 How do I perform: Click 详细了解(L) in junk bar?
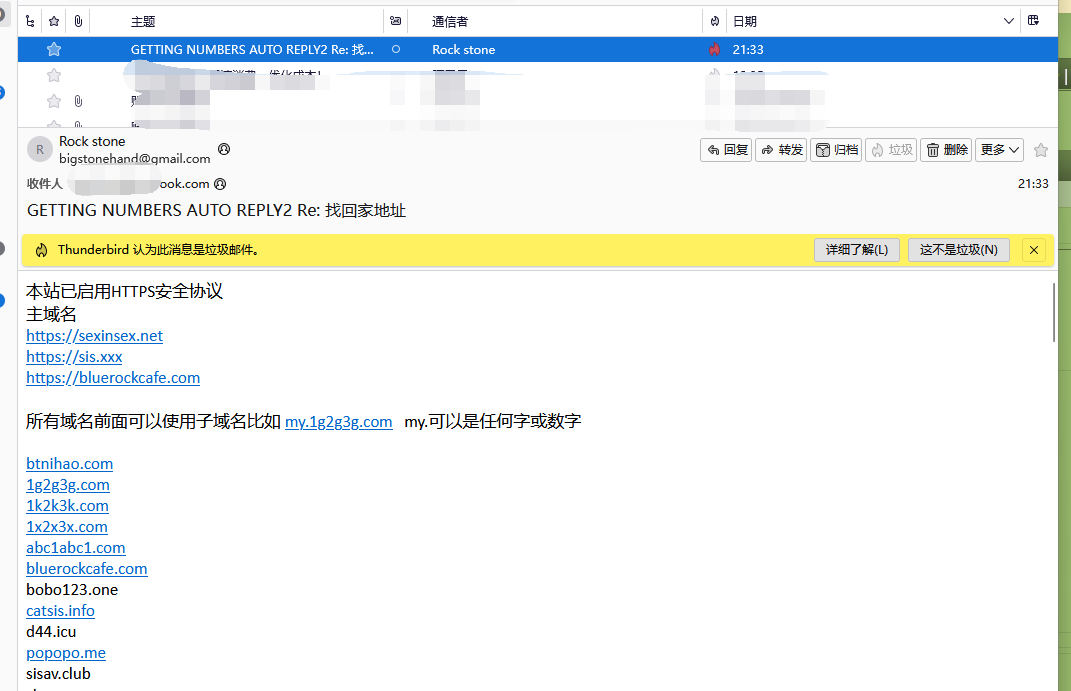(857, 250)
